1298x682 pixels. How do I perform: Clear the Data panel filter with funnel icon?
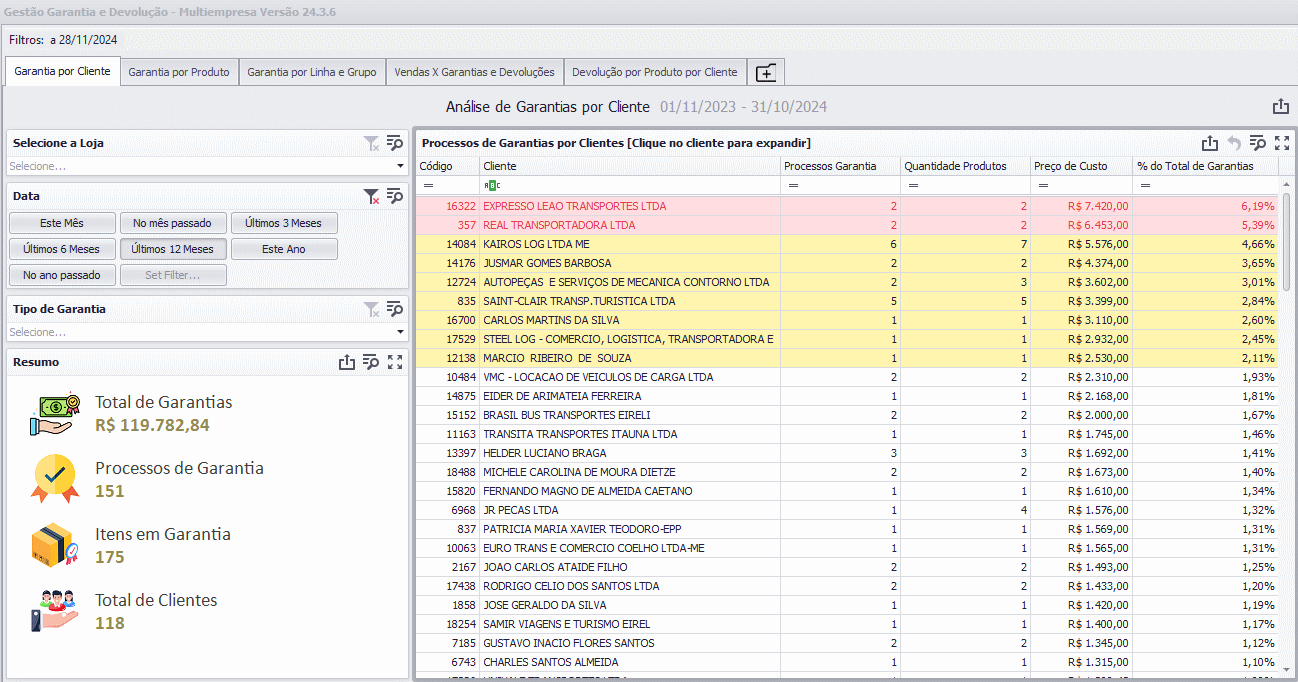tap(371, 196)
